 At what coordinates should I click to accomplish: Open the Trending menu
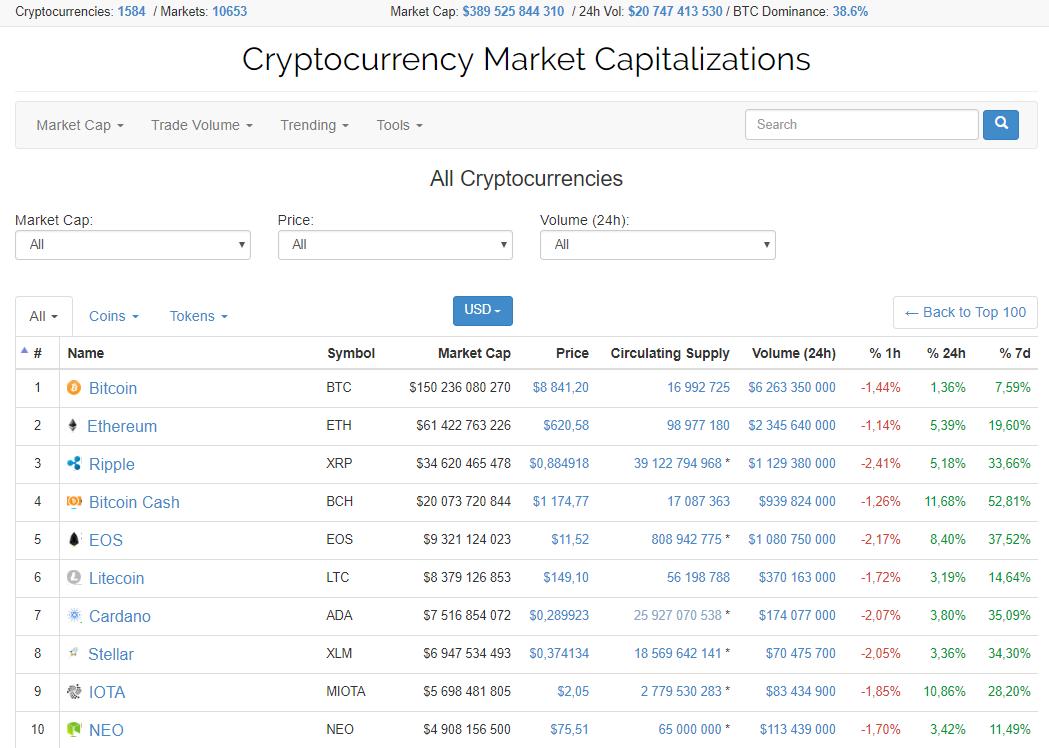(x=314, y=125)
